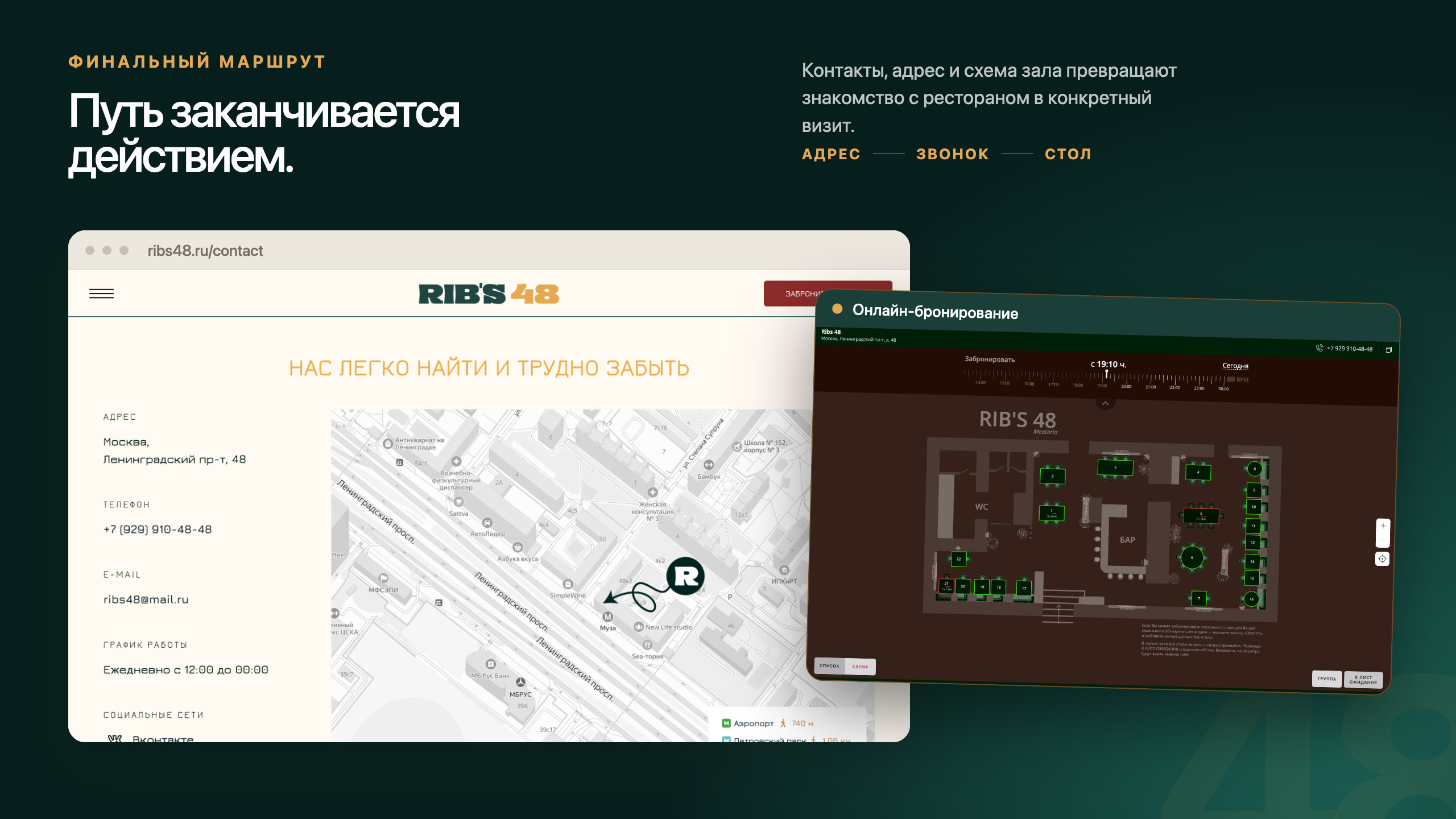Click the round R restaurant marker on the map
Viewport: 1456px width, 819px height.
[685, 576]
